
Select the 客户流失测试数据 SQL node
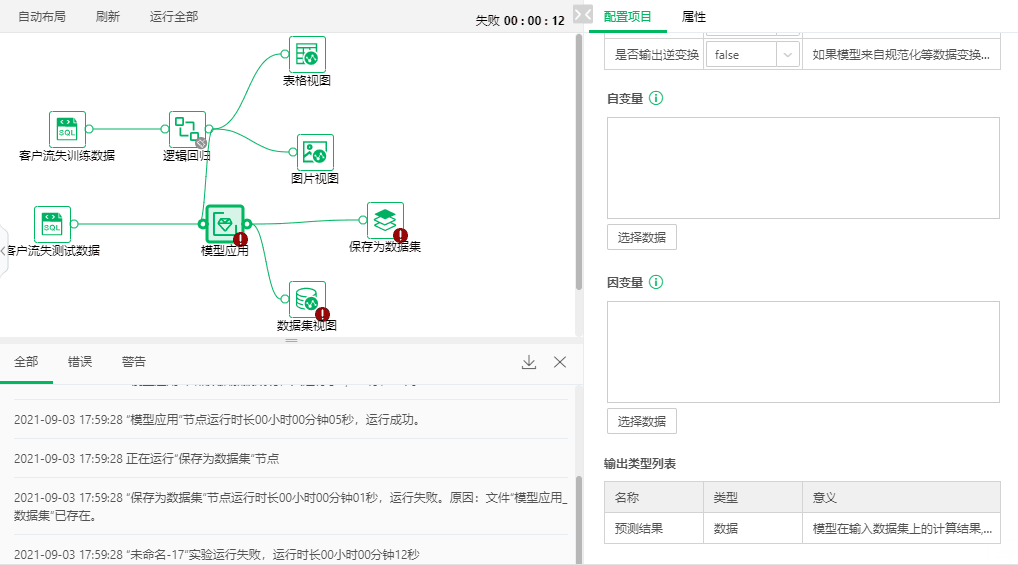(x=52, y=224)
